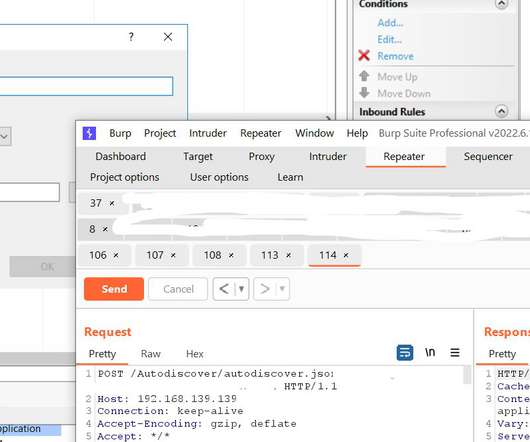Close Repeater tab 108
530x442 pixels.
click(x=231, y=255)
